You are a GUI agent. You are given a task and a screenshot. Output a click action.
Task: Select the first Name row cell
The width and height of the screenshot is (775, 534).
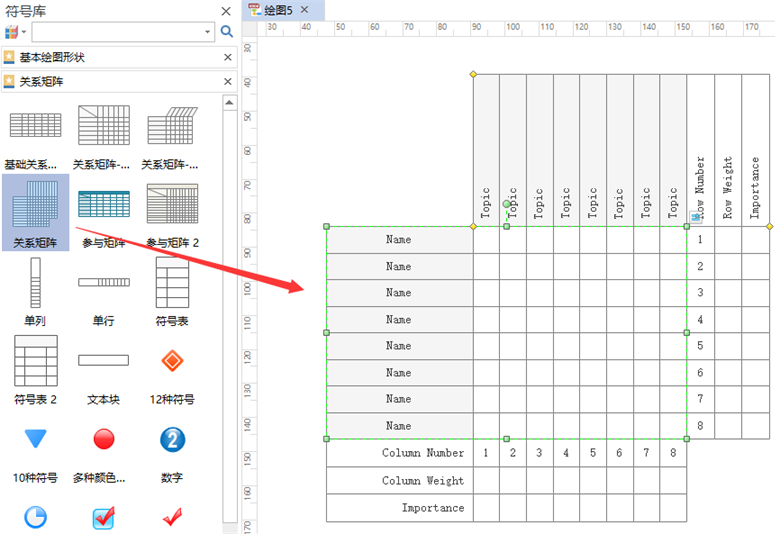click(x=400, y=240)
